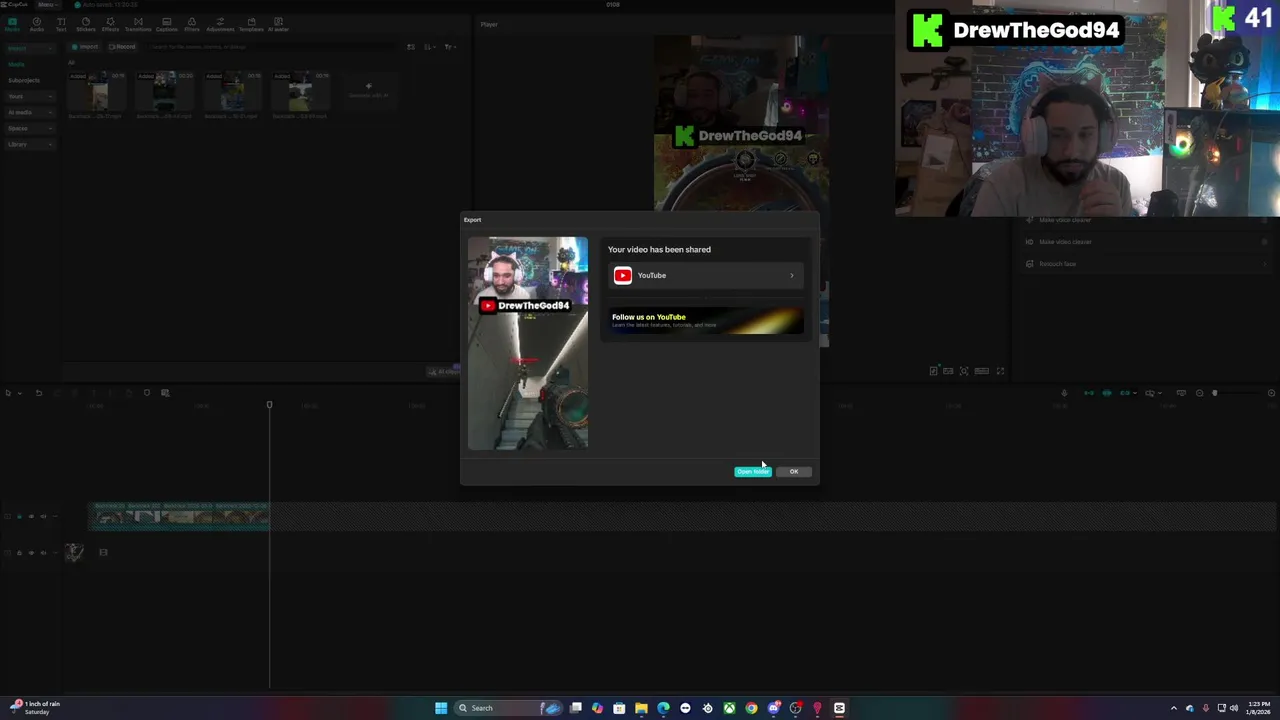Show hidden system tray icons

tap(1174, 708)
